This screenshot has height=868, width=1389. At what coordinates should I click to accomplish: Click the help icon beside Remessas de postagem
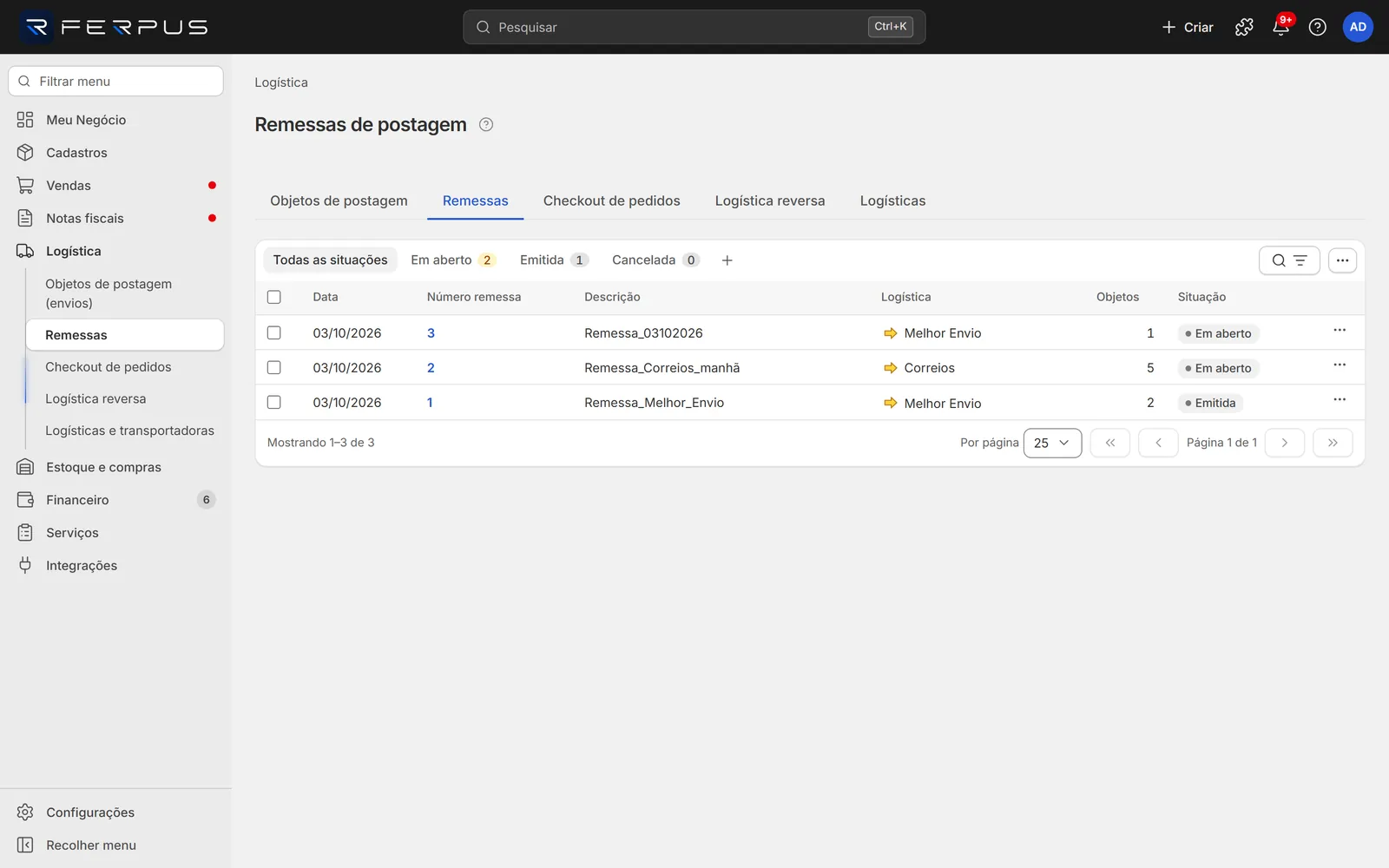(x=486, y=124)
